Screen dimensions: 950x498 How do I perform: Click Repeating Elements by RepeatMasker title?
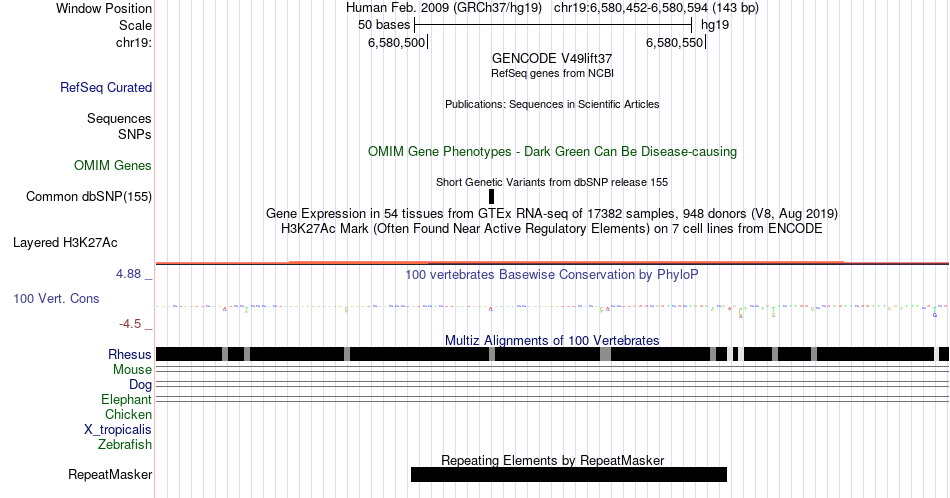click(x=553, y=460)
